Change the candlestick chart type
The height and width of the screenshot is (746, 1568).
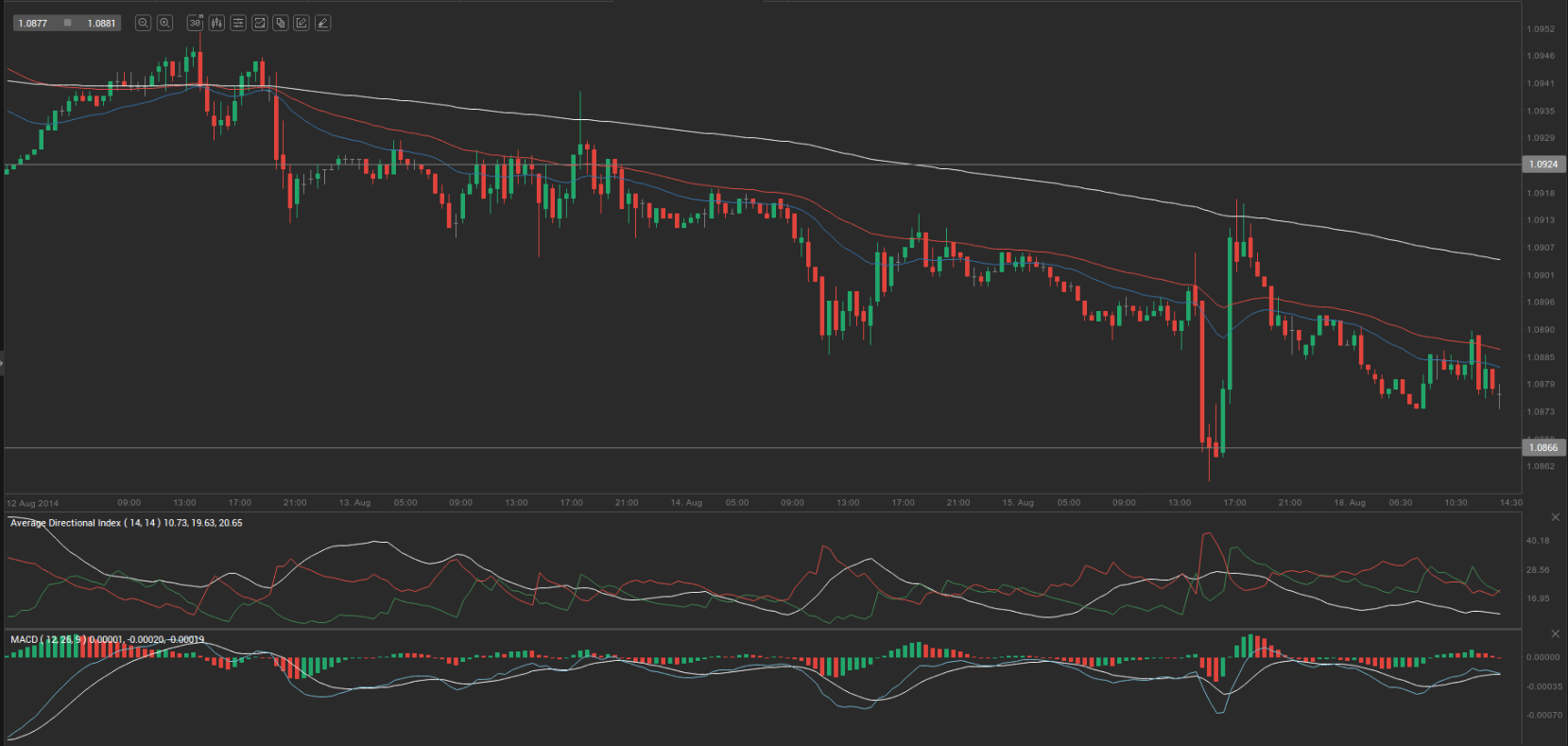pyautogui.click(x=216, y=23)
